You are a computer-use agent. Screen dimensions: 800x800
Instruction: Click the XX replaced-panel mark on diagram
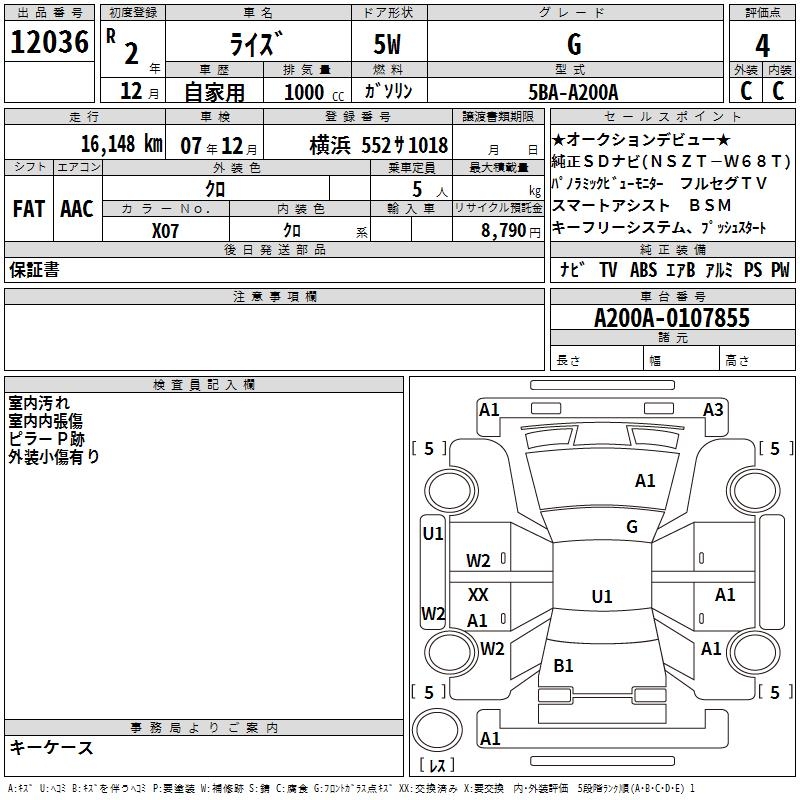tap(478, 594)
